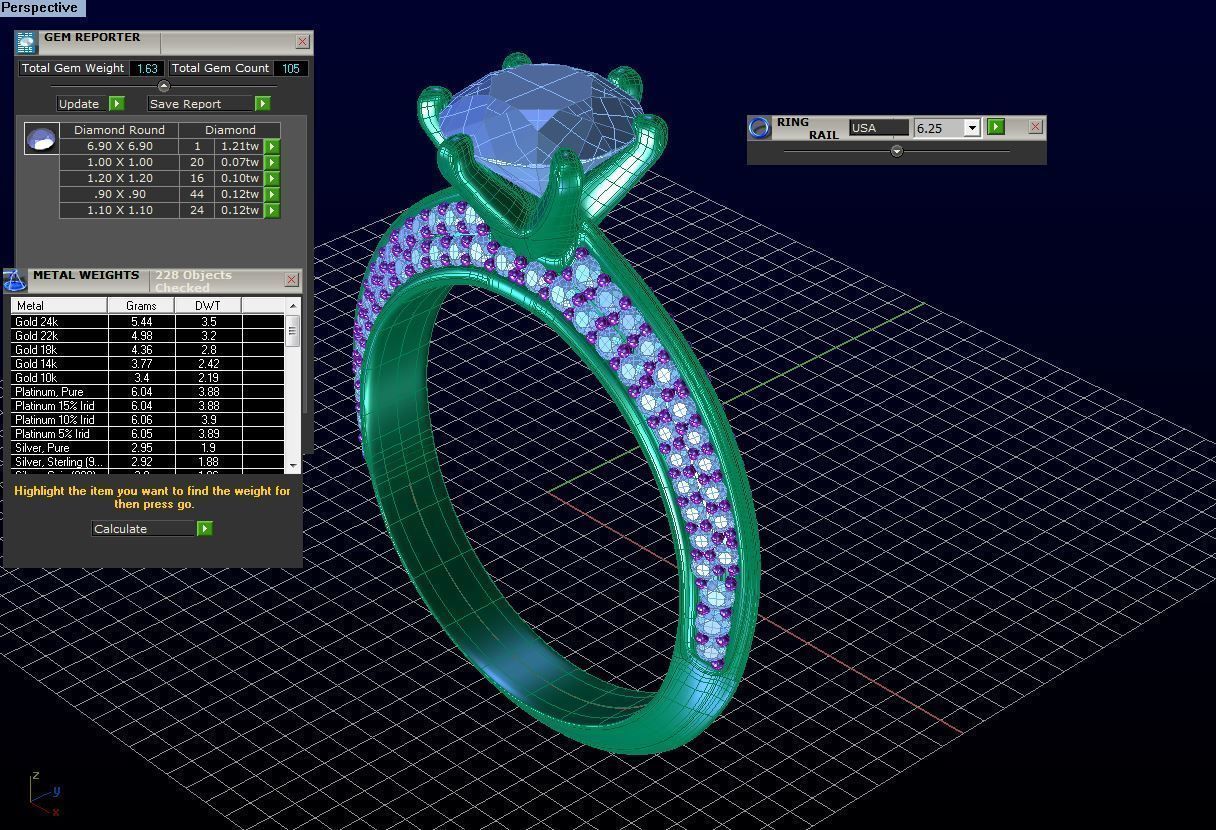This screenshot has width=1216, height=830.
Task: Click the Gem Reporter panel icon
Action: 26,42
